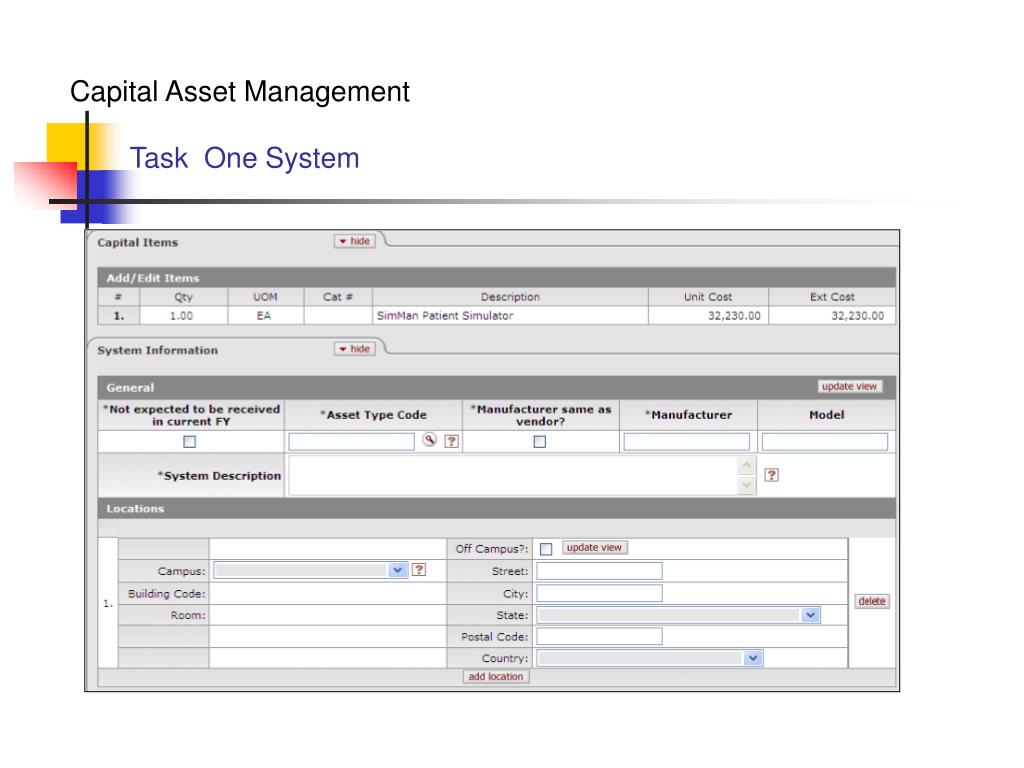Image resolution: width=1024 pixels, height=768 pixels.
Task: Open help icon beside System Description box
Action: (x=771, y=475)
